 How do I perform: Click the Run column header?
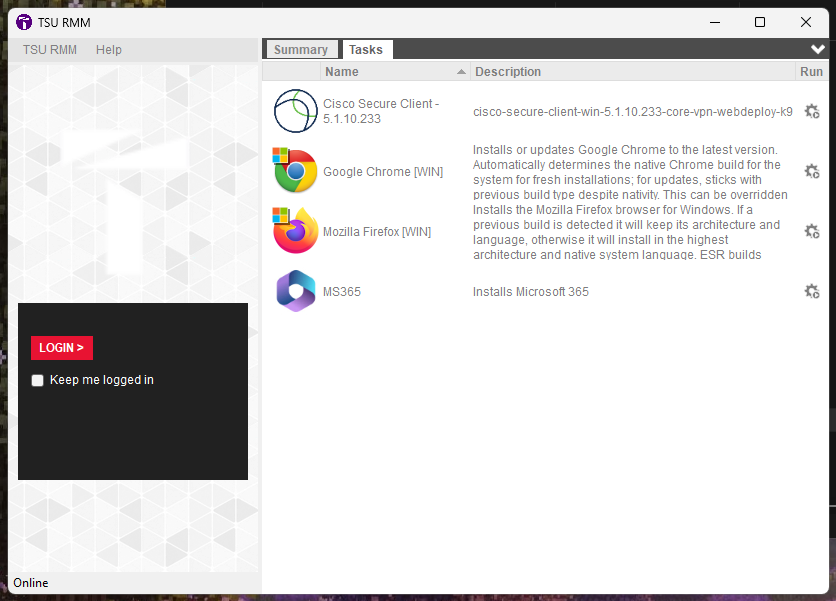pyautogui.click(x=811, y=72)
